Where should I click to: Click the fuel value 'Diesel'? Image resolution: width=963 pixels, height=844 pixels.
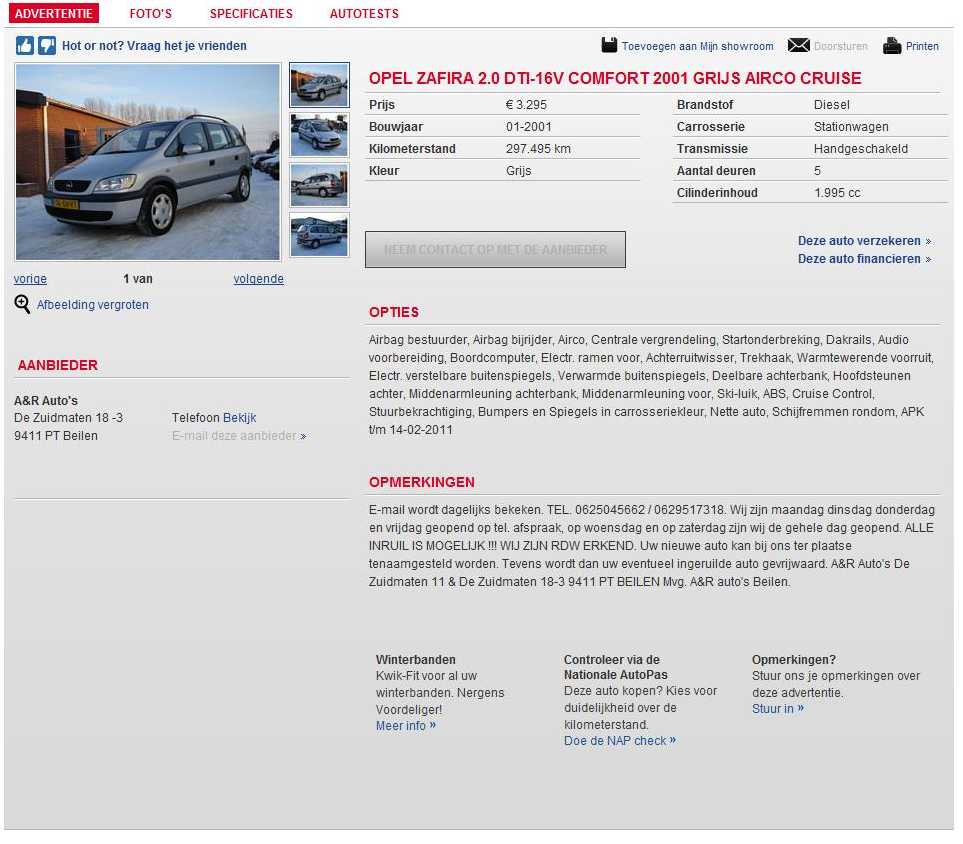click(832, 105)
